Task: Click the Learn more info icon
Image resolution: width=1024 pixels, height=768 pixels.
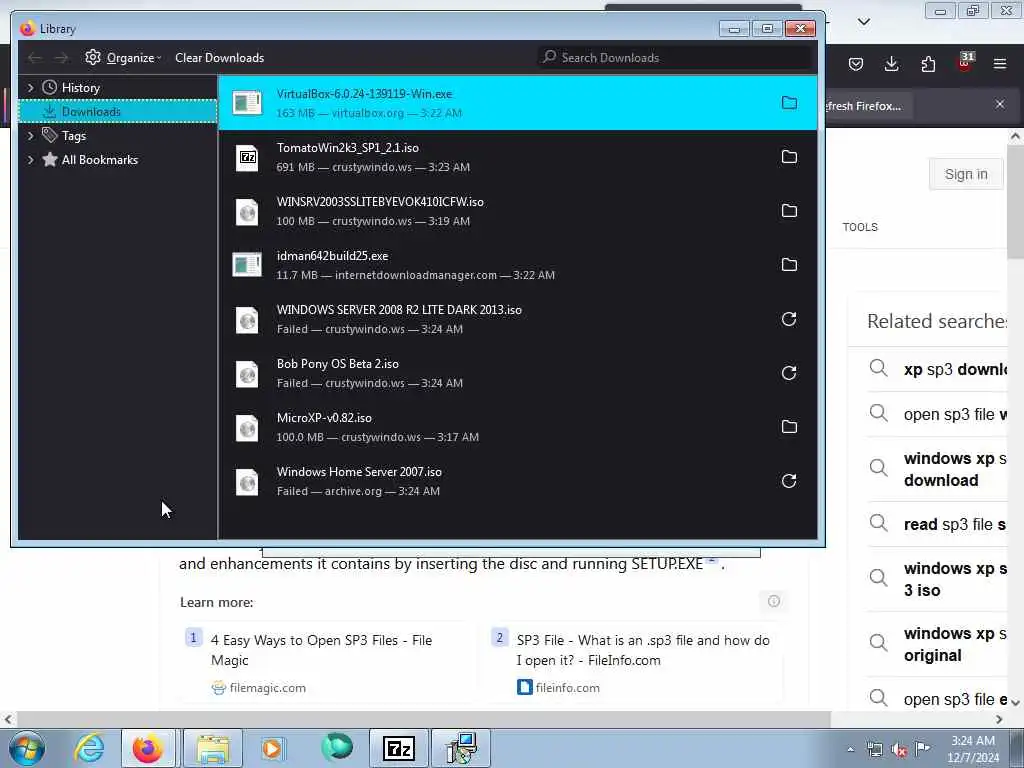Action: [x=774, y=601]
